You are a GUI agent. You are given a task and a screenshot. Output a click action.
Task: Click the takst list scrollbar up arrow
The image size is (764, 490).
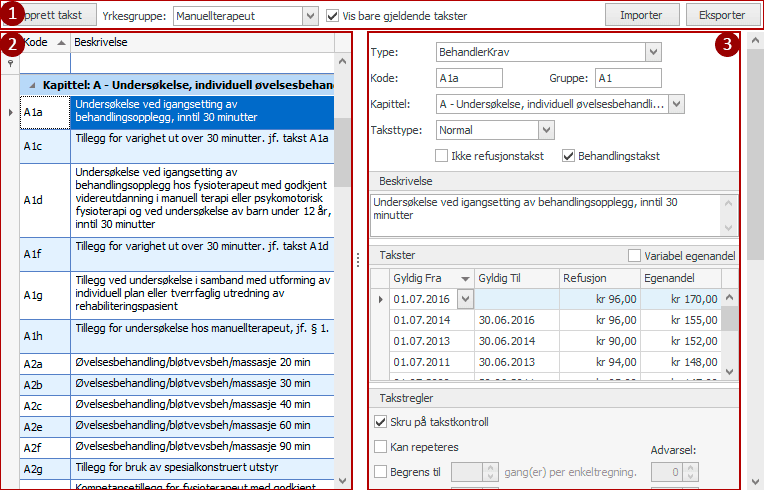343,61
